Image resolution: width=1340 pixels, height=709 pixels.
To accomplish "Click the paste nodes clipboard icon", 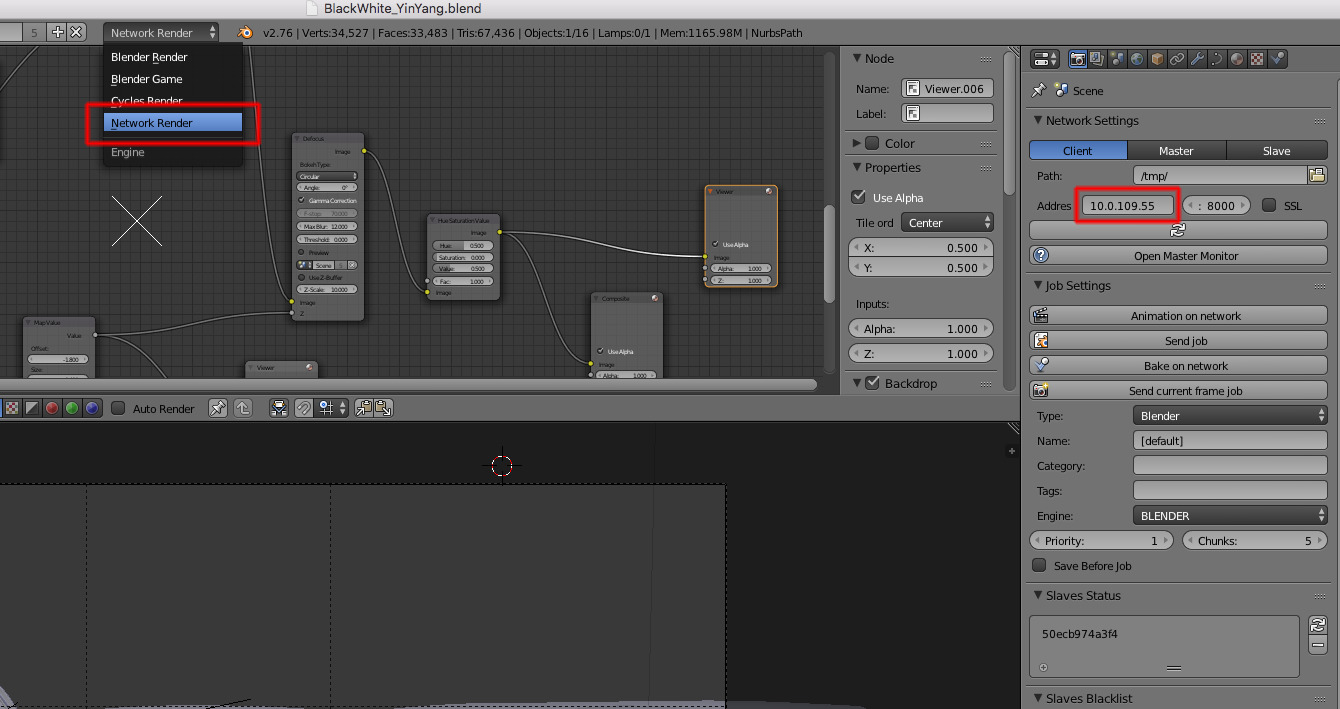I will [384, 408].
